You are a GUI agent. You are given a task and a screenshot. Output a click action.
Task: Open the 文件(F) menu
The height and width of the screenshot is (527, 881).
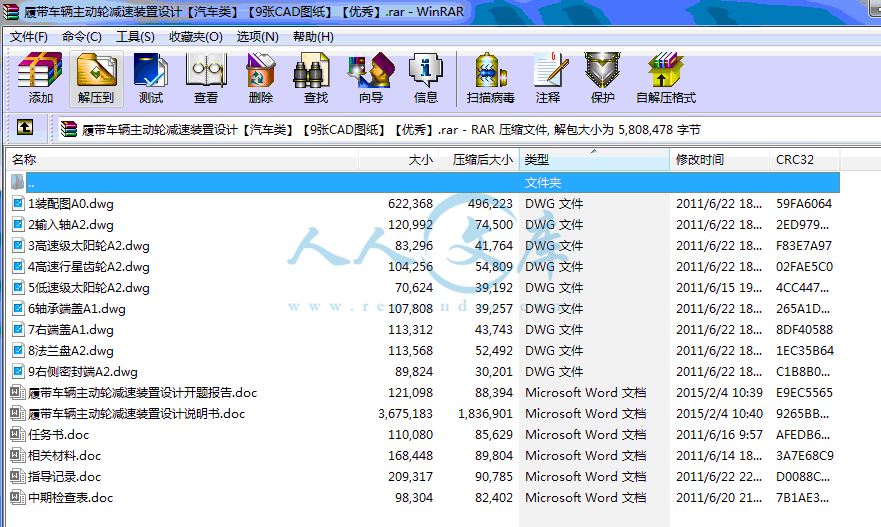29,37
